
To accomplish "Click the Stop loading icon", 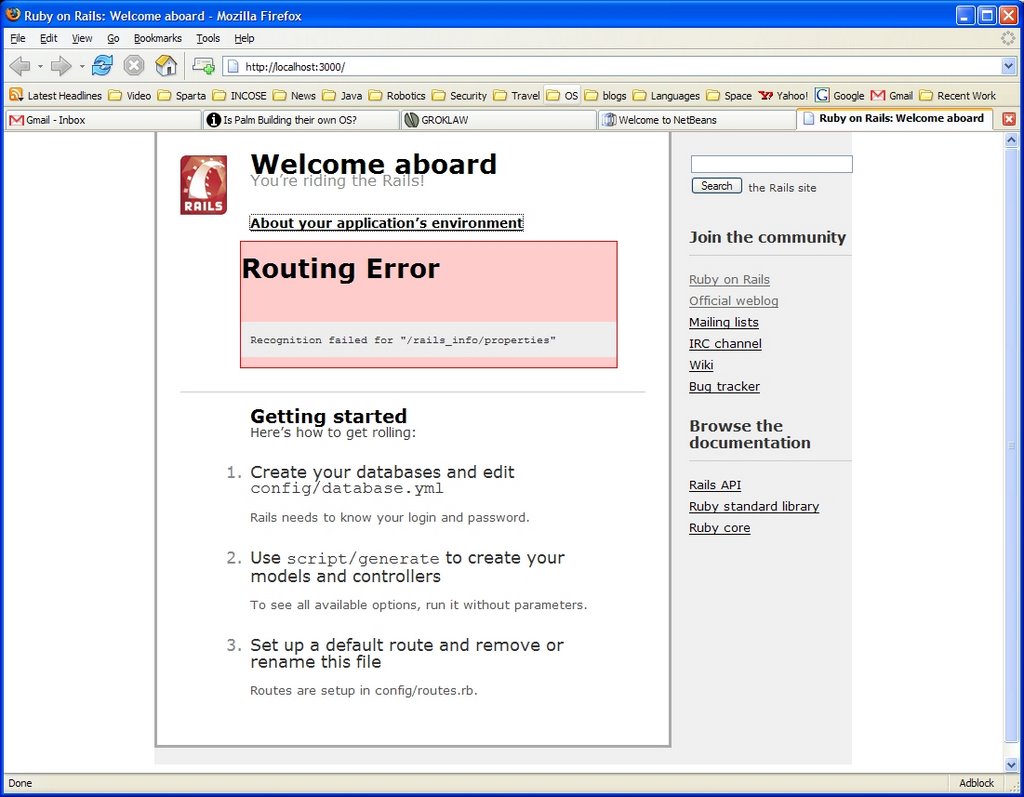I will 134,66.
